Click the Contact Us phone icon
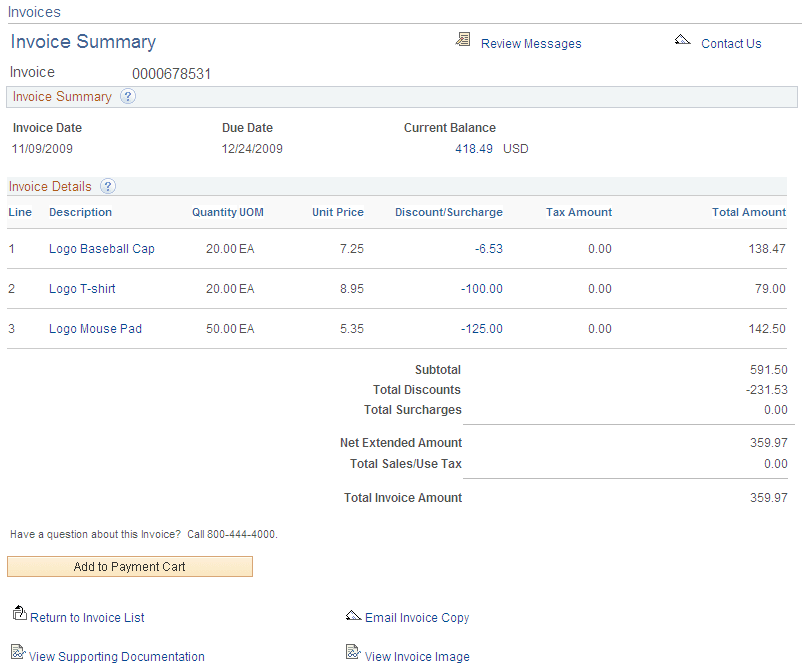This screenshot has width=802, height=667. [683, 40]
